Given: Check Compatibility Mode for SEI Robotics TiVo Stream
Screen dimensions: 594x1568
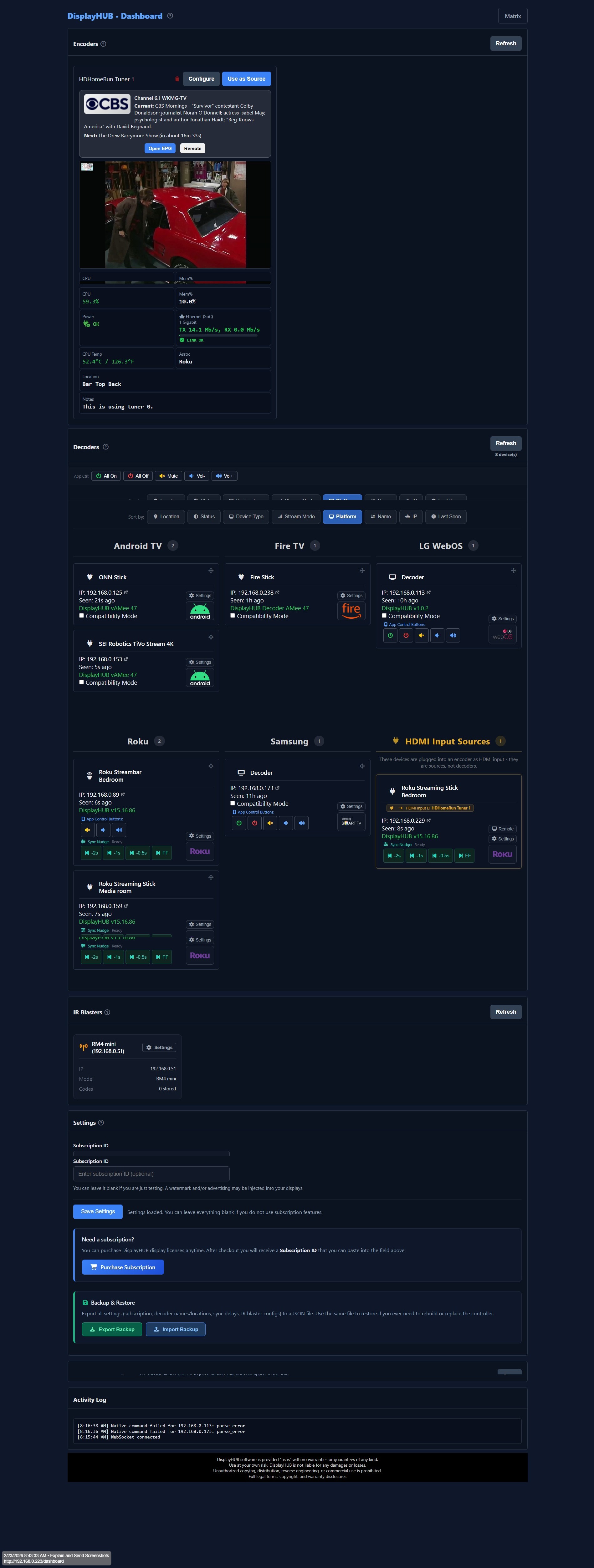Looking at the screenshot, I should click(x=82, y=683).
